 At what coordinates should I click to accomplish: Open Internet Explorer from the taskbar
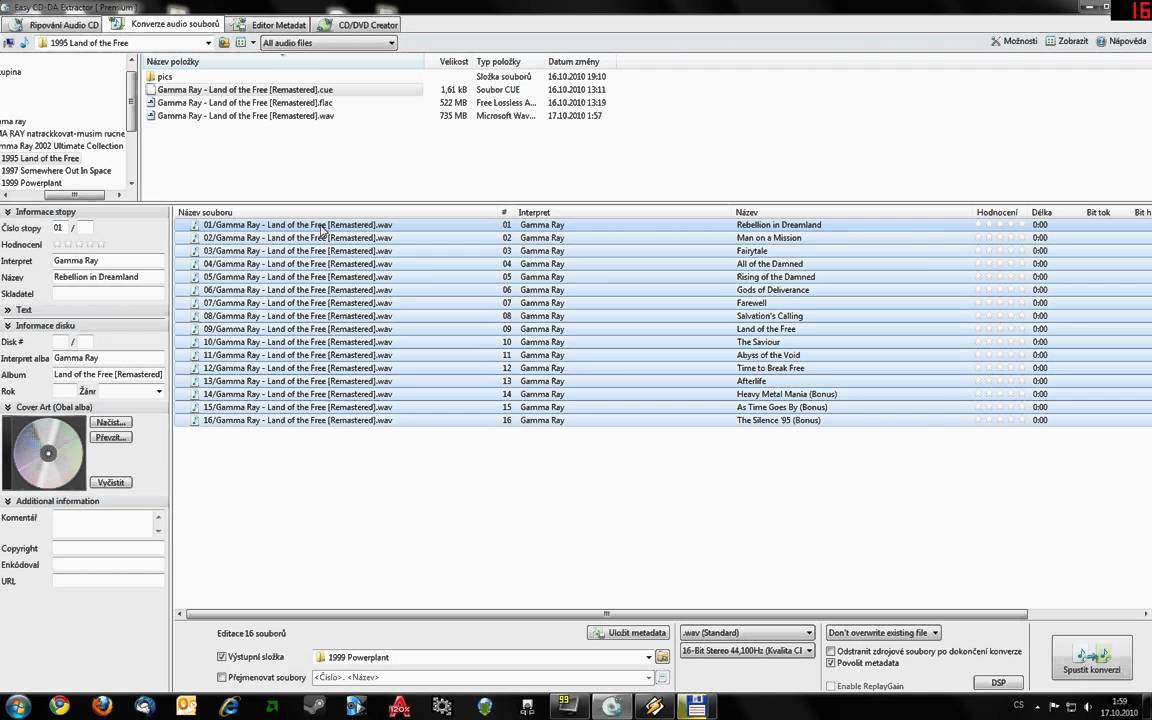pos(229,706)
